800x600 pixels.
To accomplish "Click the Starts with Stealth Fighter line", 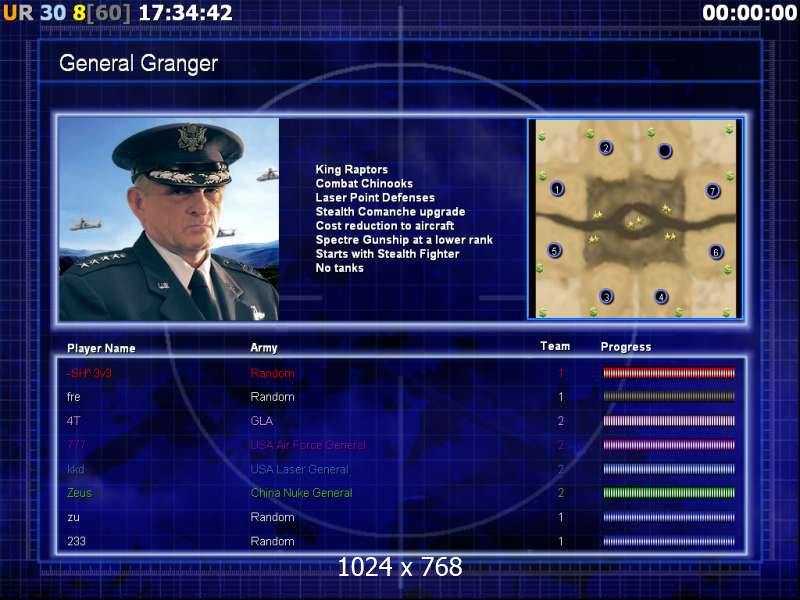I will point(387,254).
